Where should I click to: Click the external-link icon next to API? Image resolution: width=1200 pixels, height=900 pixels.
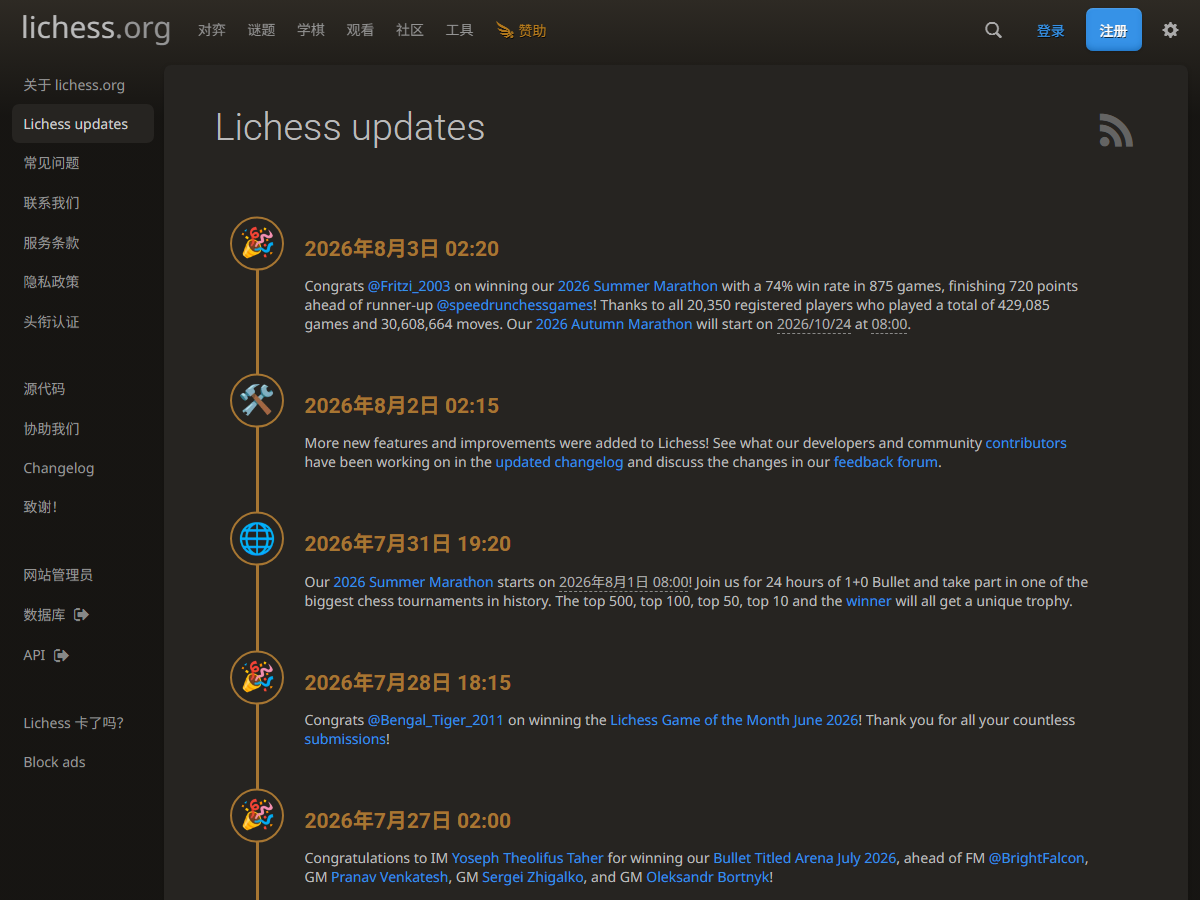tap(62, 655)
